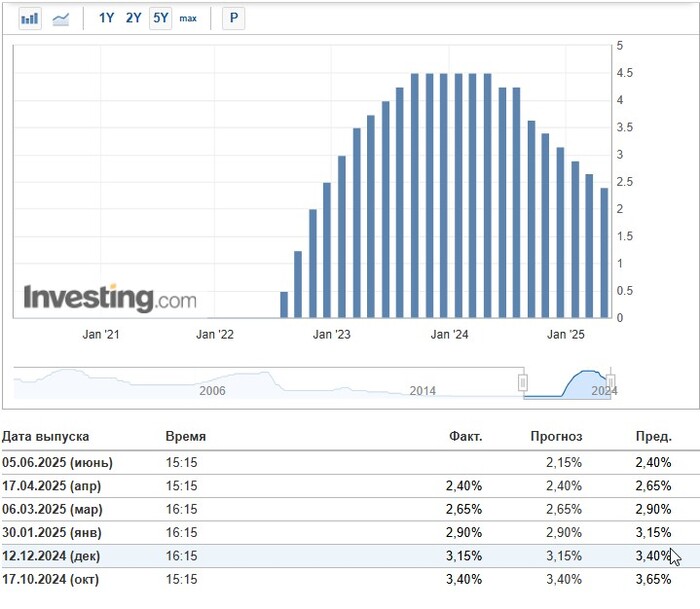Viewport: 700px width, 609px height.
Task: Click the 2,65% actual value for March 2025
Action: (x=464, y=509)
